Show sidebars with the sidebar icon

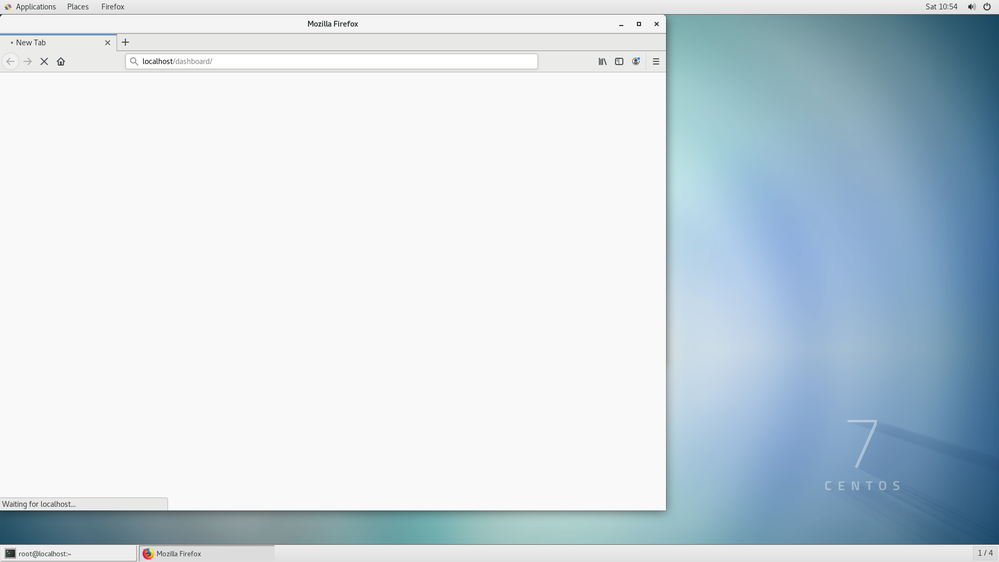(619, 61)
